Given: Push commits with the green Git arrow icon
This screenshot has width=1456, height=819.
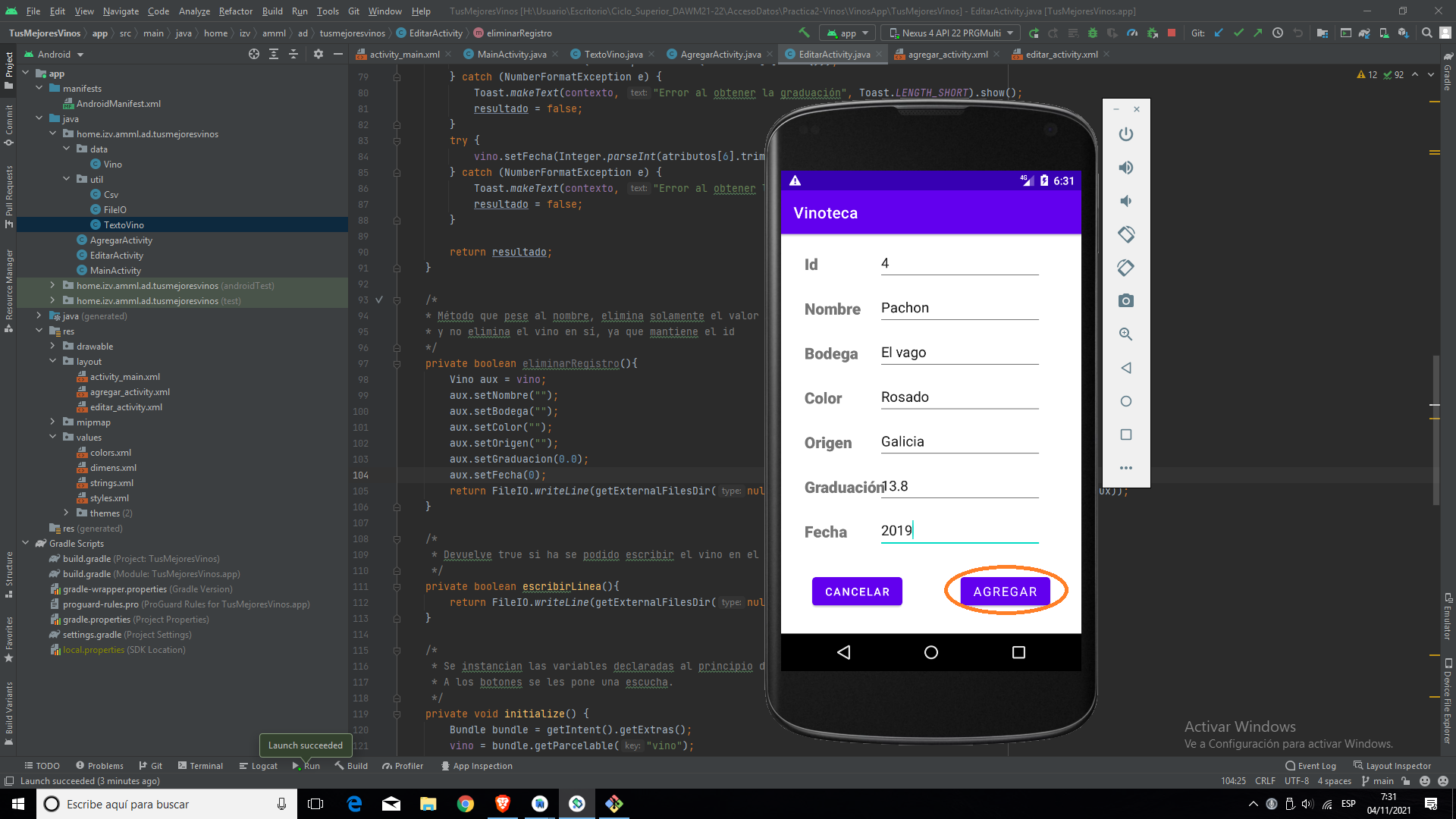Looking at the screenshot, I should [x=1257, y=33].
